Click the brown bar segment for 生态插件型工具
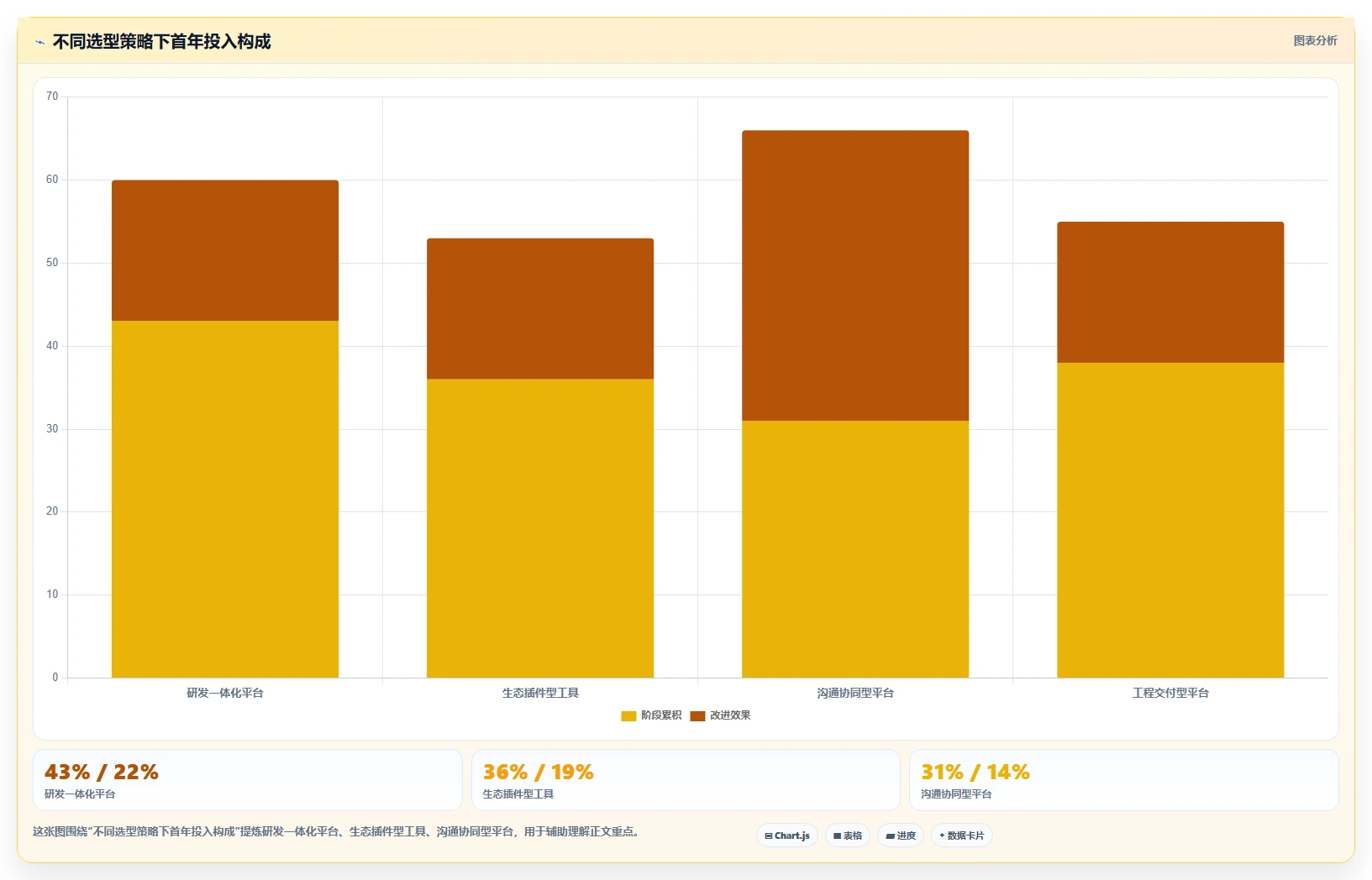 pos(540,308)
